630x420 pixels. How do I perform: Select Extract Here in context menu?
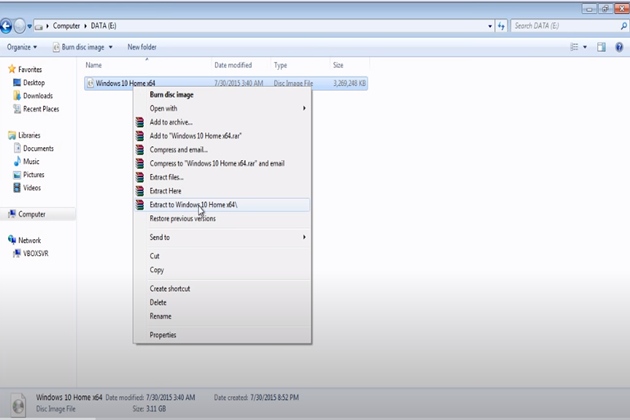point(166,190)
